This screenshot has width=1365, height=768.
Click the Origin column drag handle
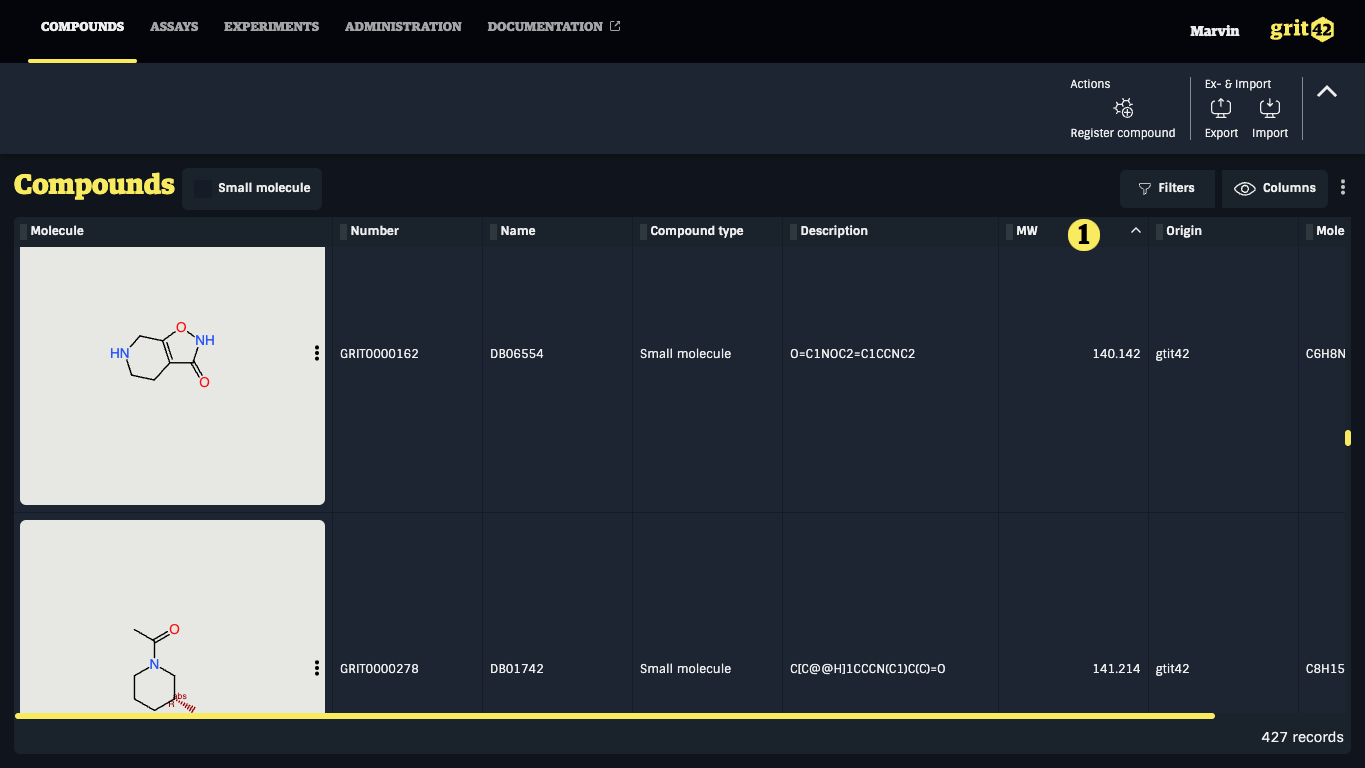(x=1159, y=232)
